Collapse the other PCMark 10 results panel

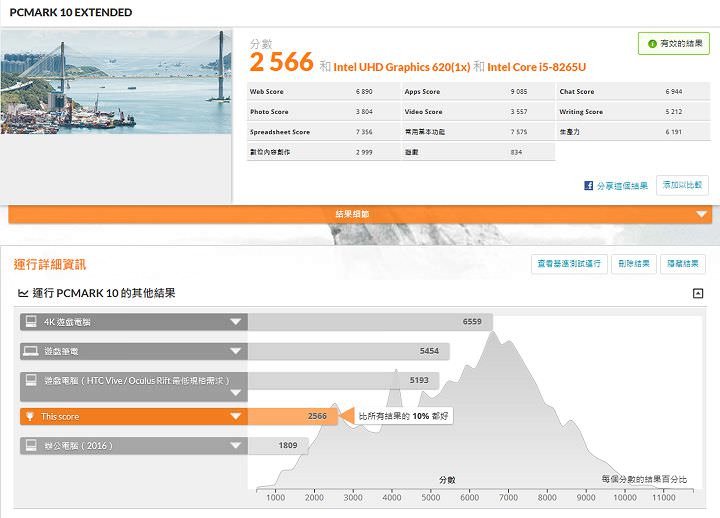[697, 293]
